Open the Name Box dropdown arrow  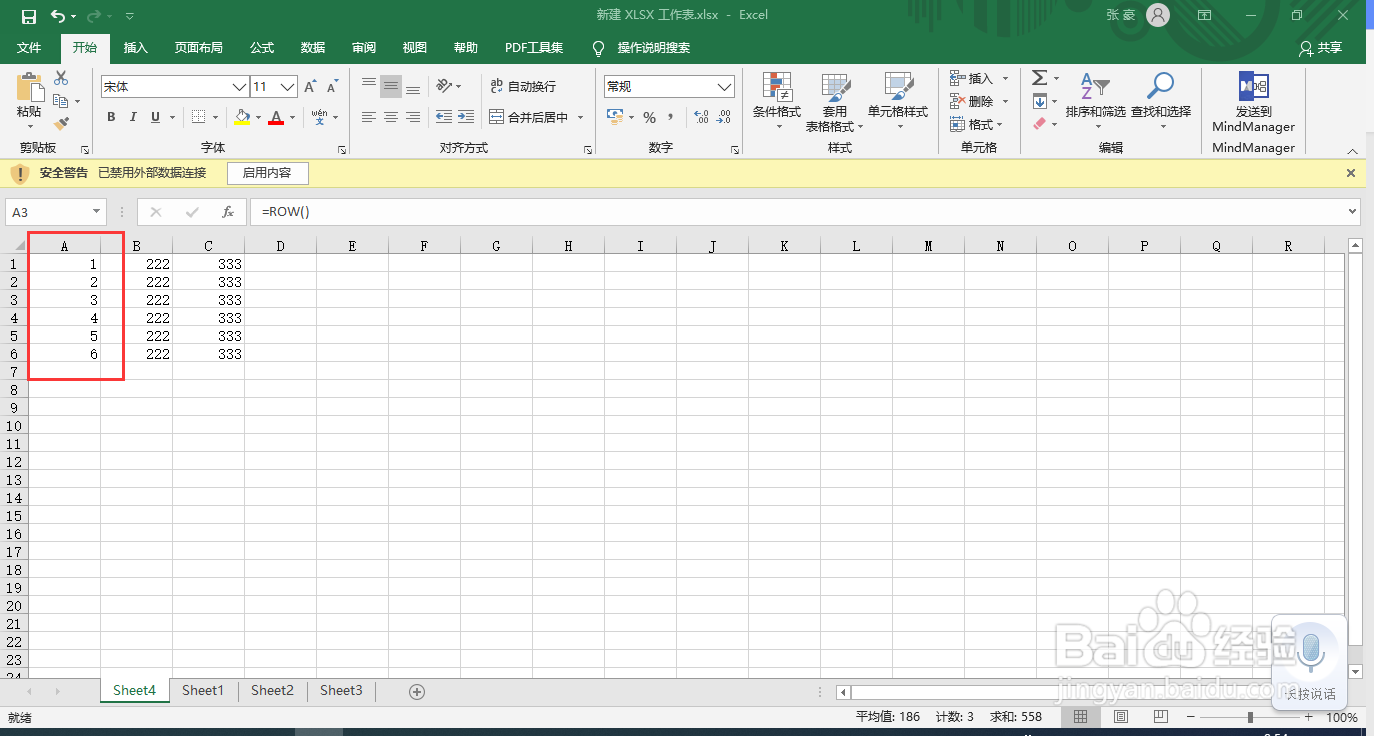click(x=96, y=212)
